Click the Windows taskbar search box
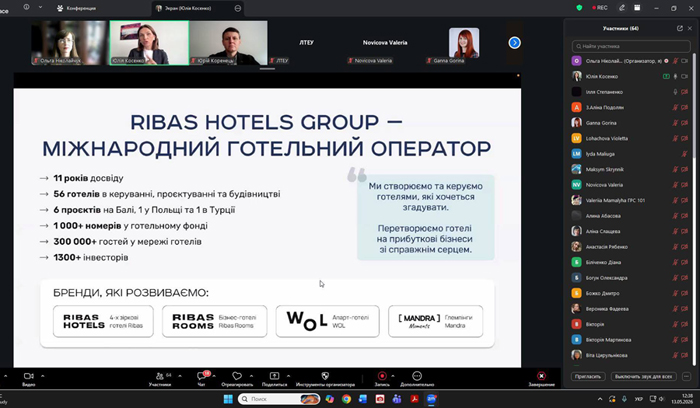This screenshot has height=408, width=700. [x=279, y=399]
